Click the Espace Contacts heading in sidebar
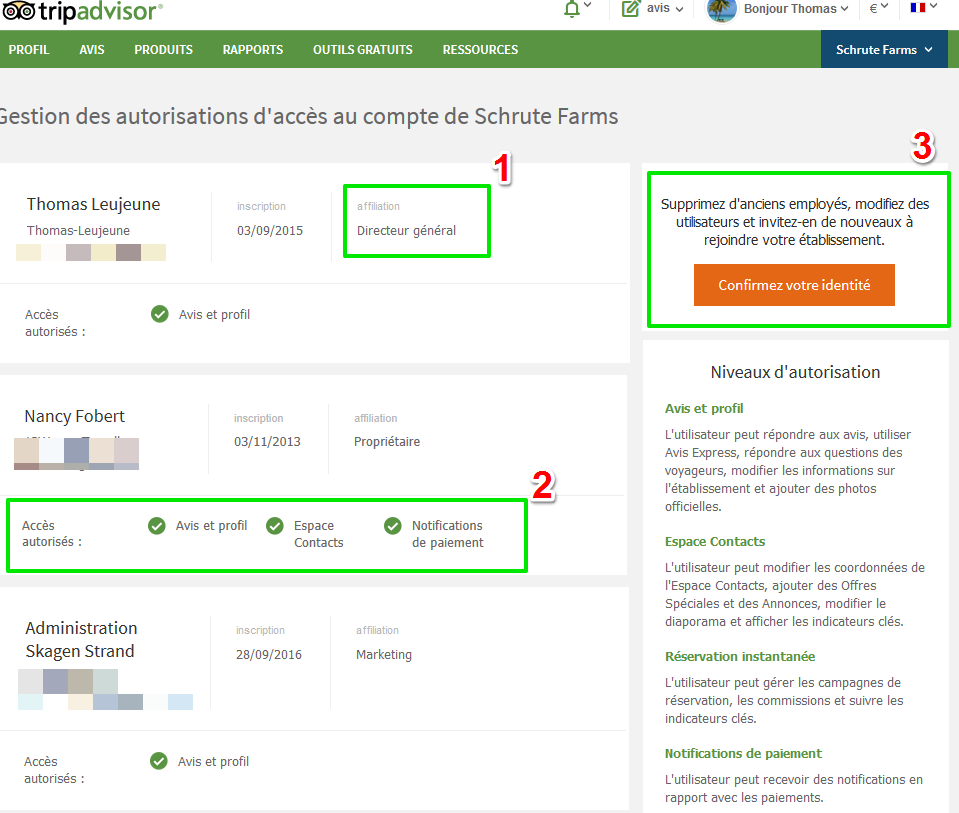959x813 pixels. click(715, 541)
